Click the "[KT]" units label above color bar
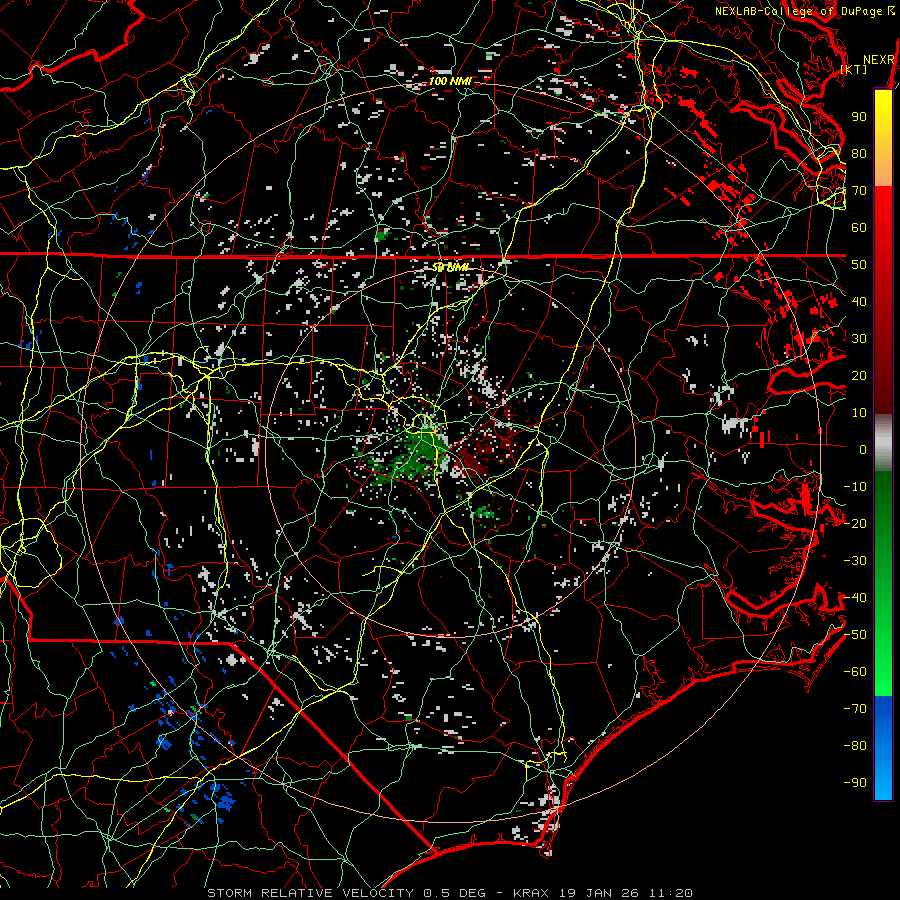 click(x=854, y=69)
